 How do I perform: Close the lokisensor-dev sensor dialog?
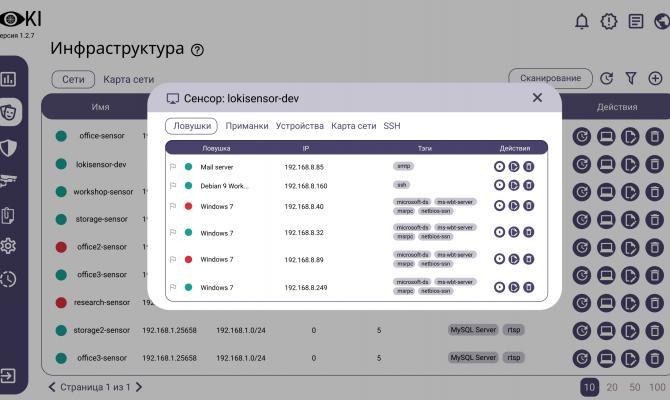pos(537,98)
